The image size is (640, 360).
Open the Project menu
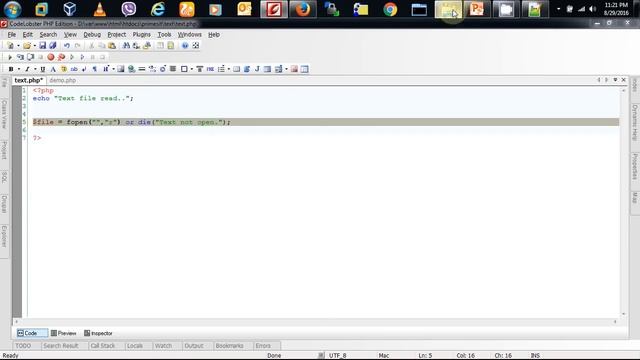(116, 35)
